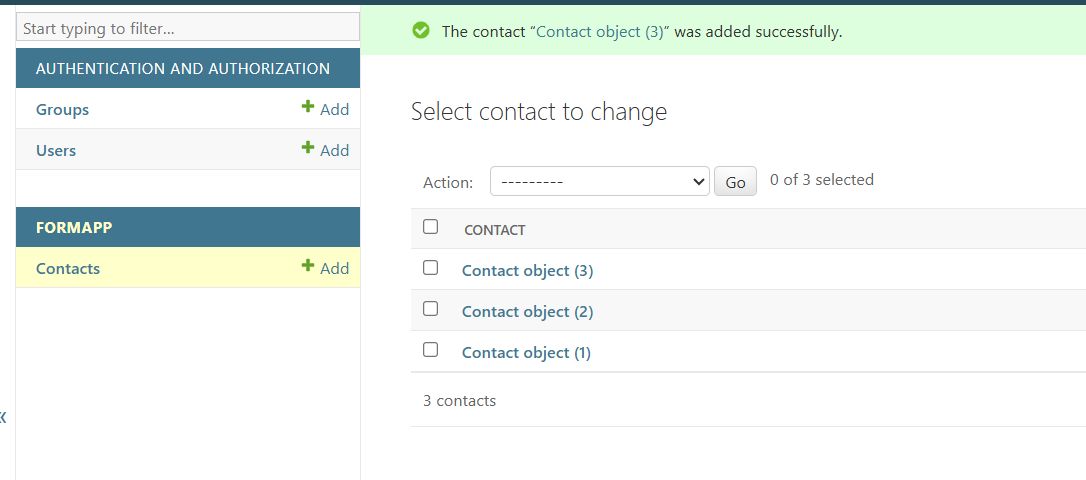Image resolution: width=1086 pixels, height=480 pixels.
Task: Open the Groups model link in sidebar
Action: coord(62,109)
